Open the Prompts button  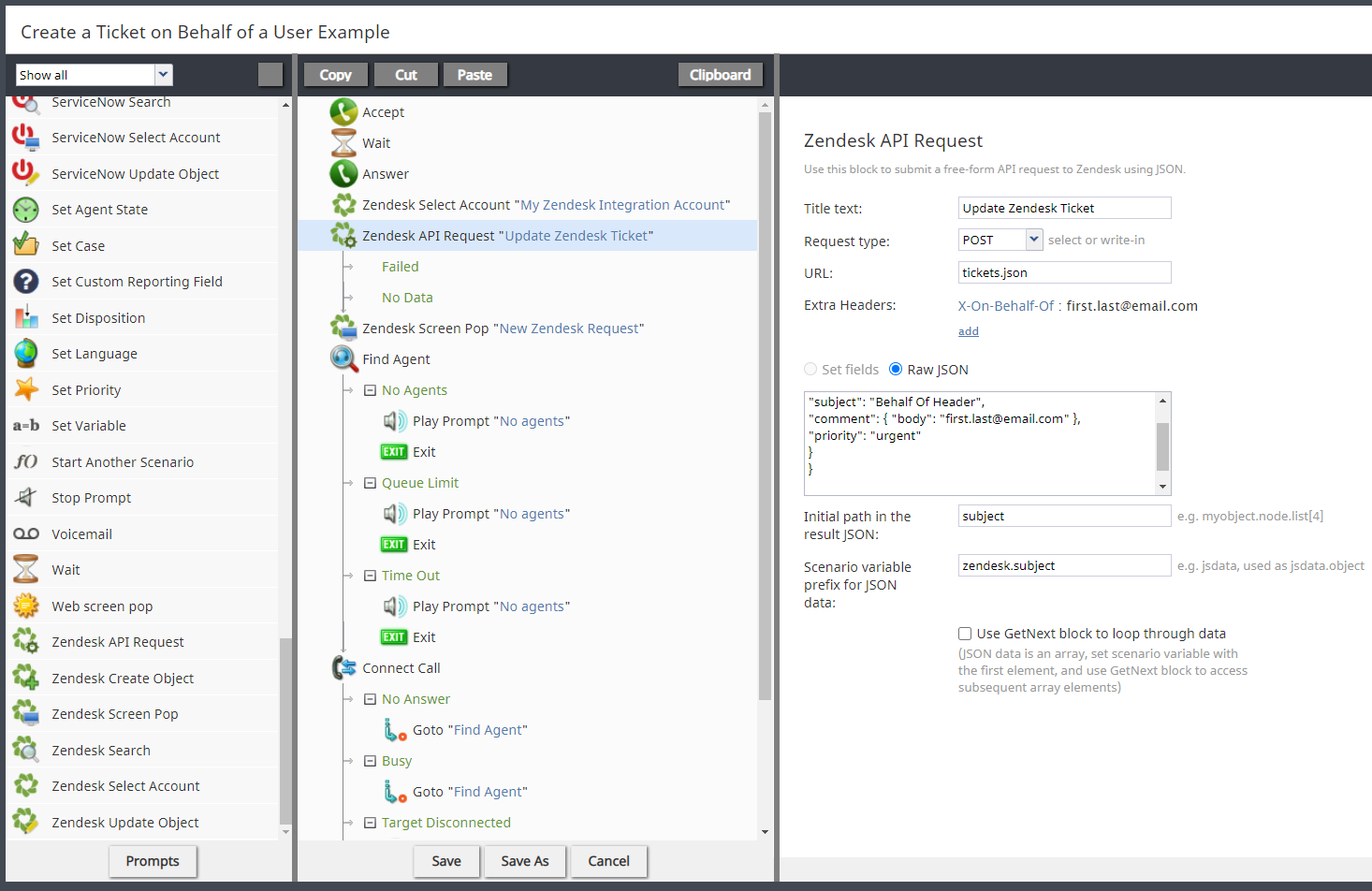153,861
